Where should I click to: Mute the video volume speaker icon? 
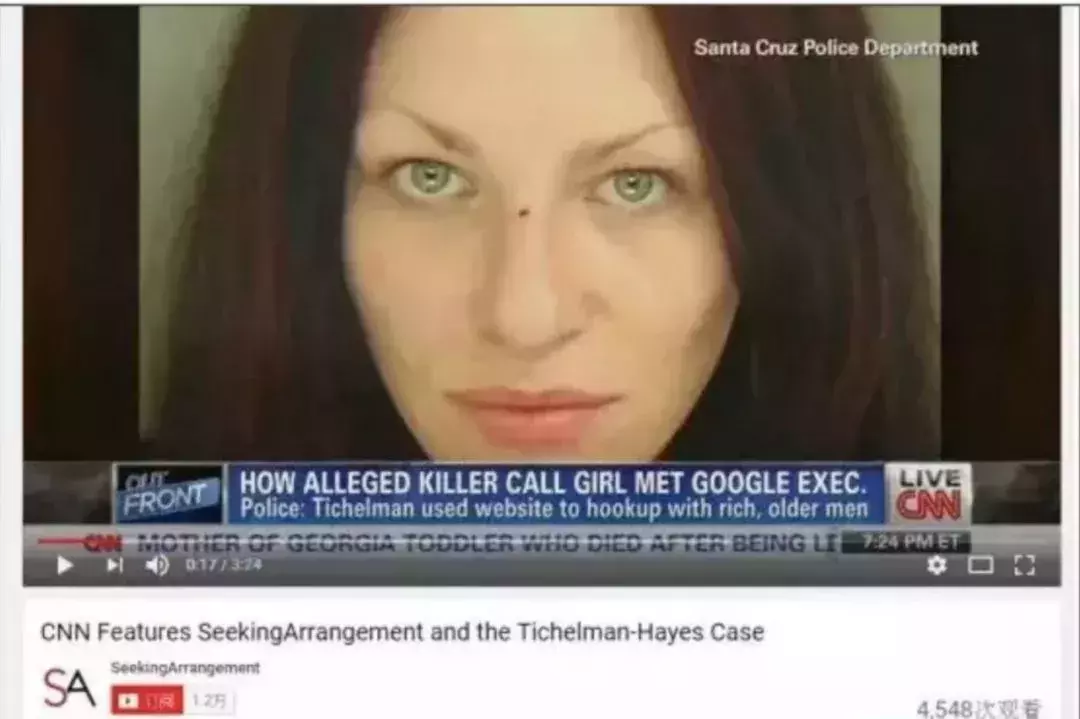point(158,565)
